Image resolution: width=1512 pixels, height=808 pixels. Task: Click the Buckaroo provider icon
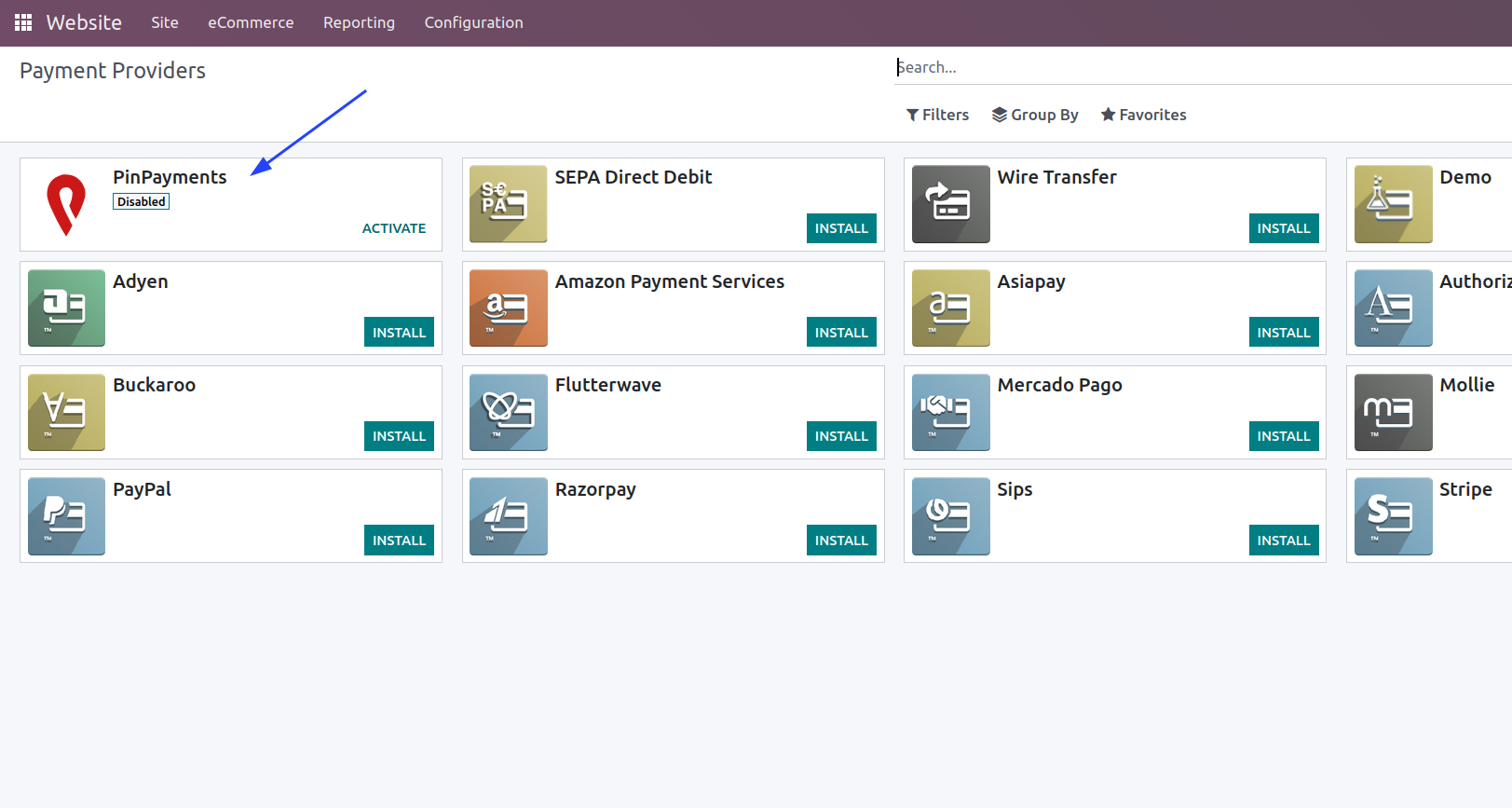[x=66, y=412]
